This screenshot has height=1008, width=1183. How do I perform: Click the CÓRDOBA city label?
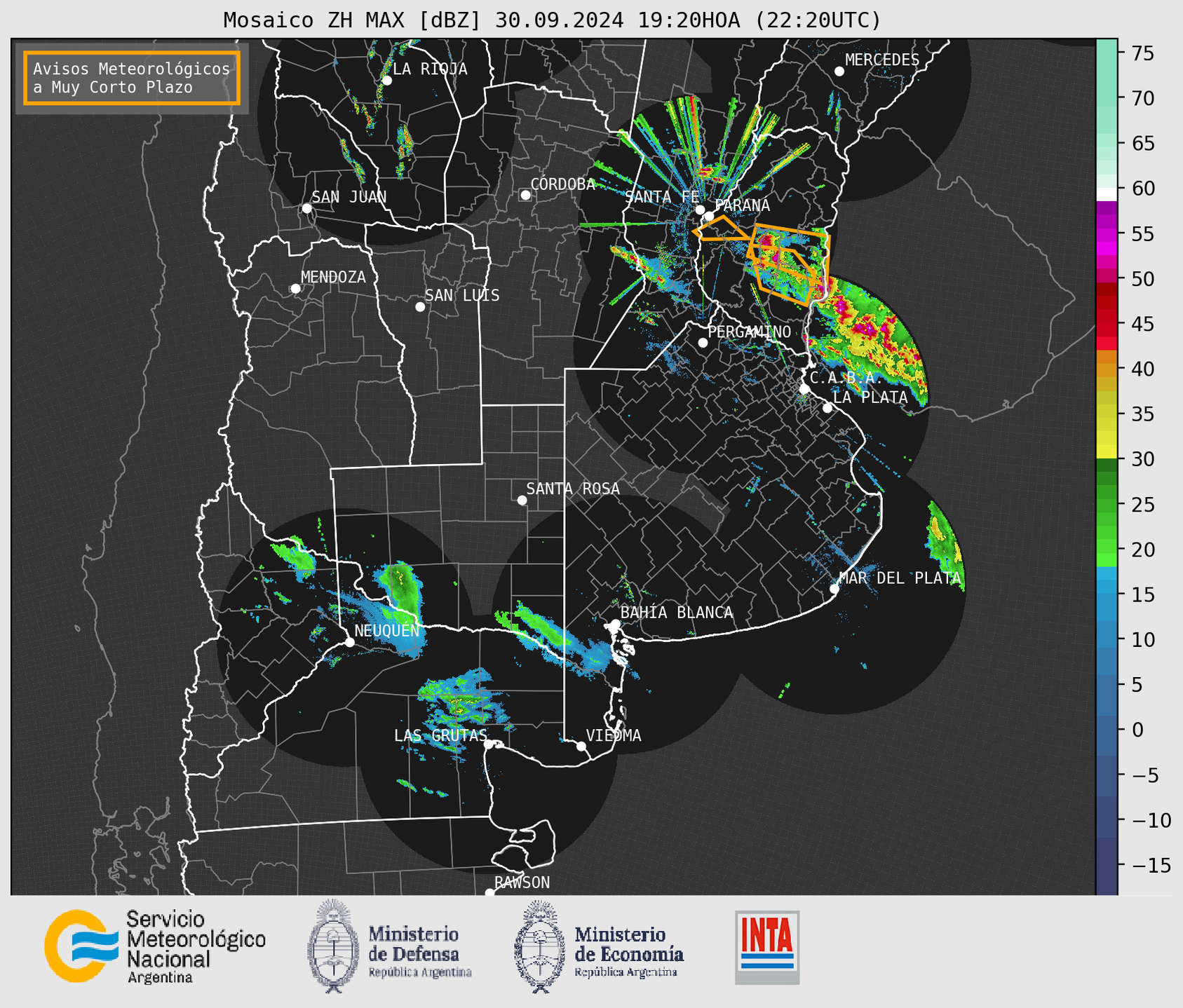pos(563,184)
